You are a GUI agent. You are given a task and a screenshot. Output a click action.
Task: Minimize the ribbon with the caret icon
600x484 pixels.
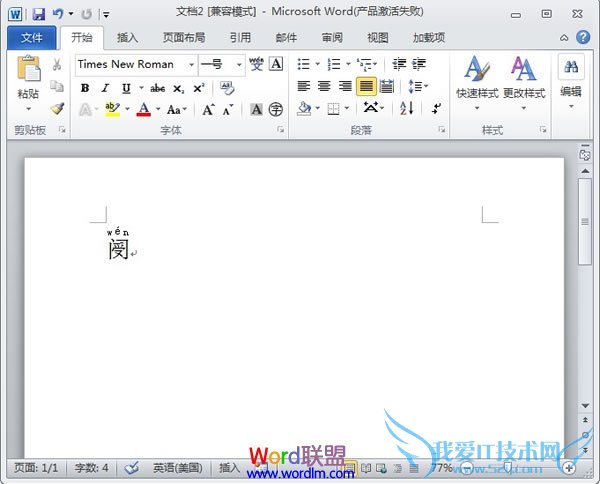(x=564, y=37)
